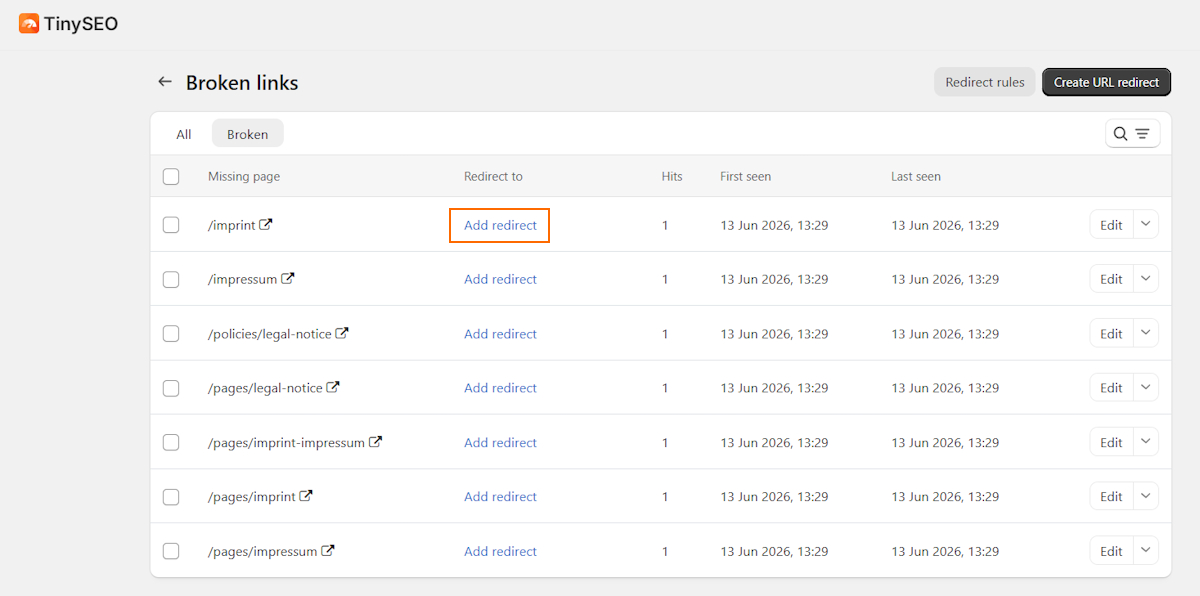Expand Edit chevron for /pages/imprint-impressum
This screenshot has width=1200, height=596.
click(1146, 442)
